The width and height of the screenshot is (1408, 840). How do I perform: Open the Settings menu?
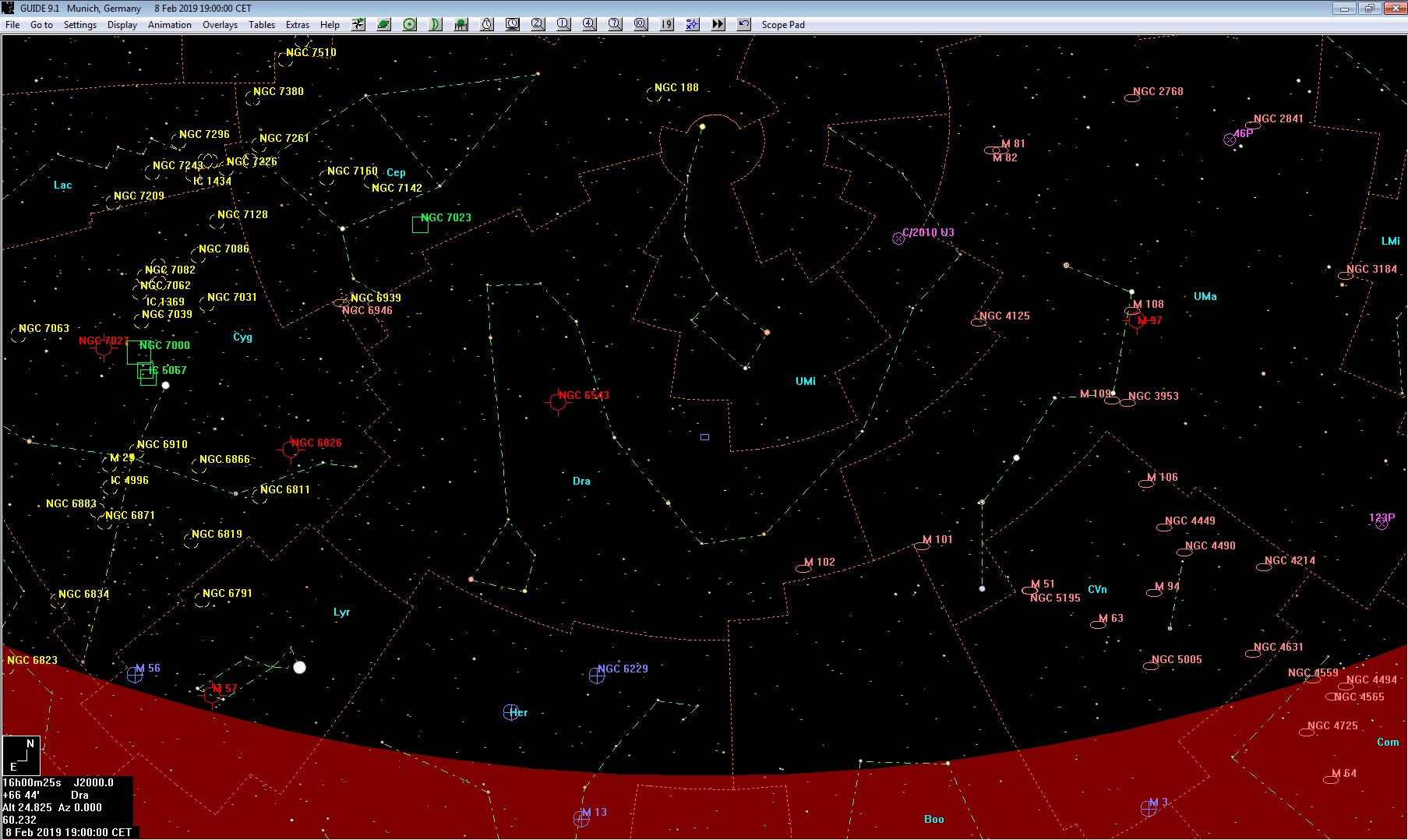click(x=80, y=25)
